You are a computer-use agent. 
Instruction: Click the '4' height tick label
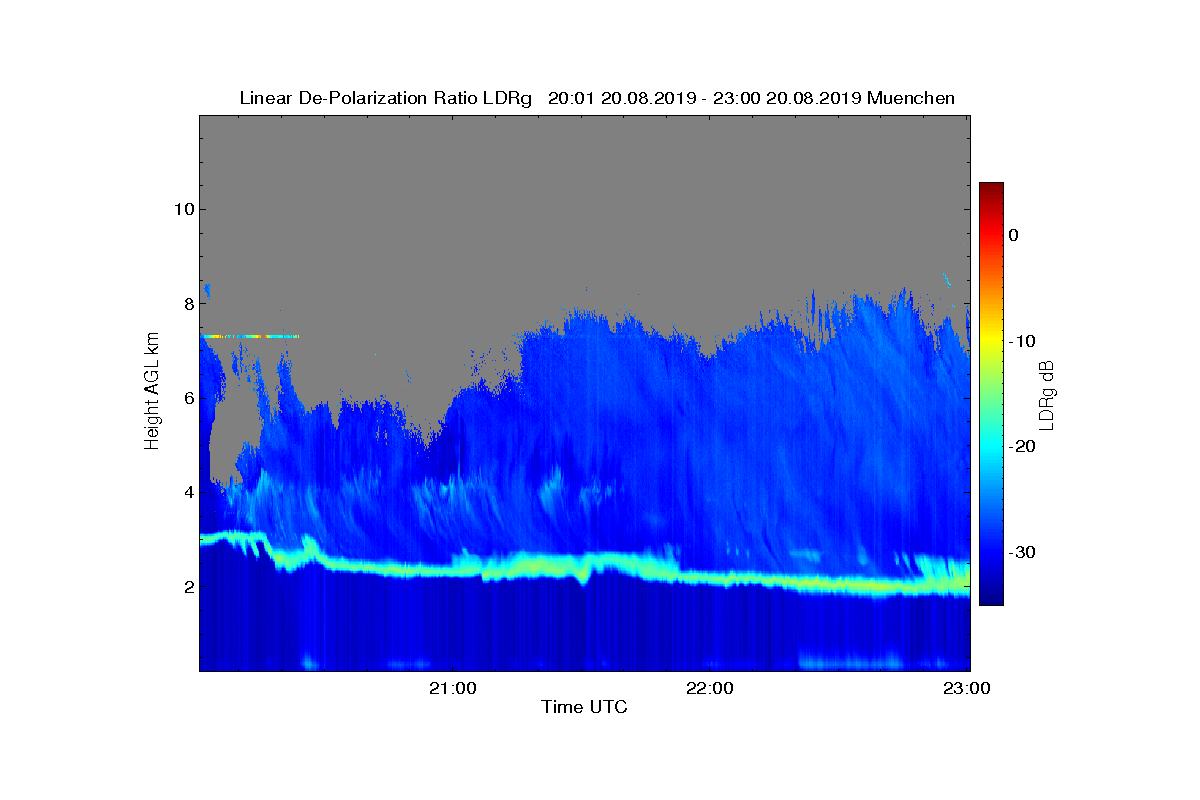pyautogui.click(x=187, y=492)
